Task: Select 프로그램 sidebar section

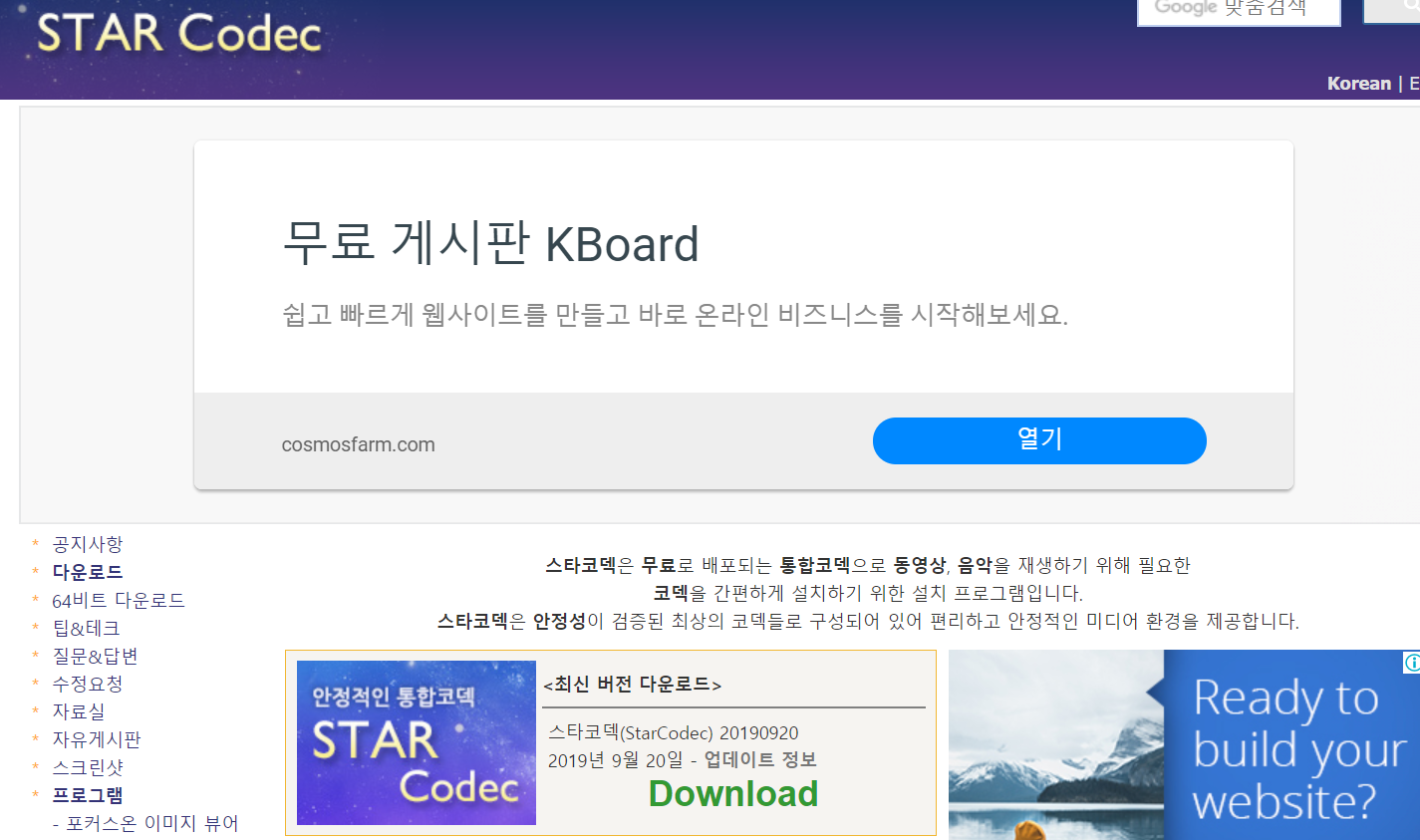Action: pos(88,795)
